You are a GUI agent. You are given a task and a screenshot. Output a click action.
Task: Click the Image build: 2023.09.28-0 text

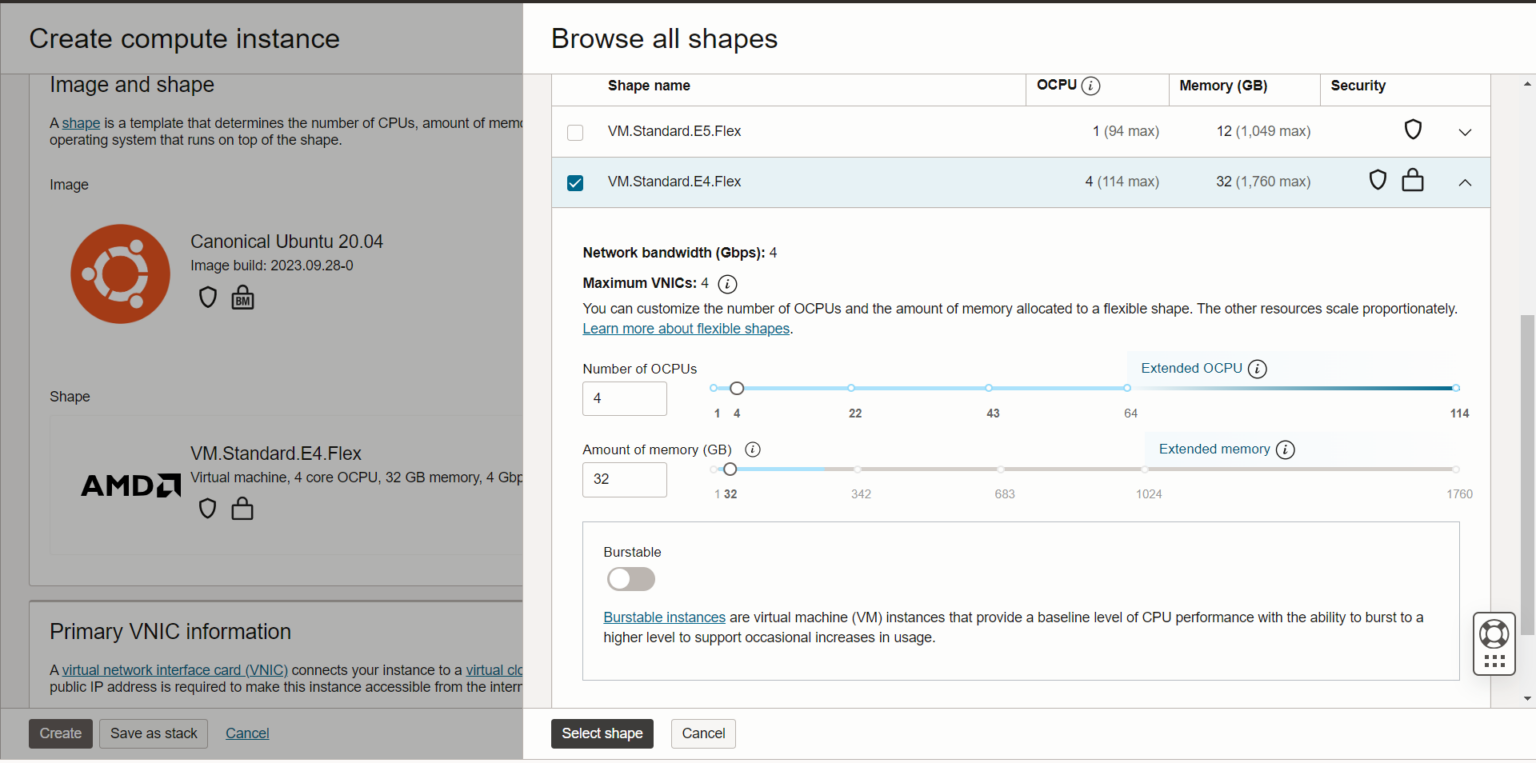coord(272,266)
